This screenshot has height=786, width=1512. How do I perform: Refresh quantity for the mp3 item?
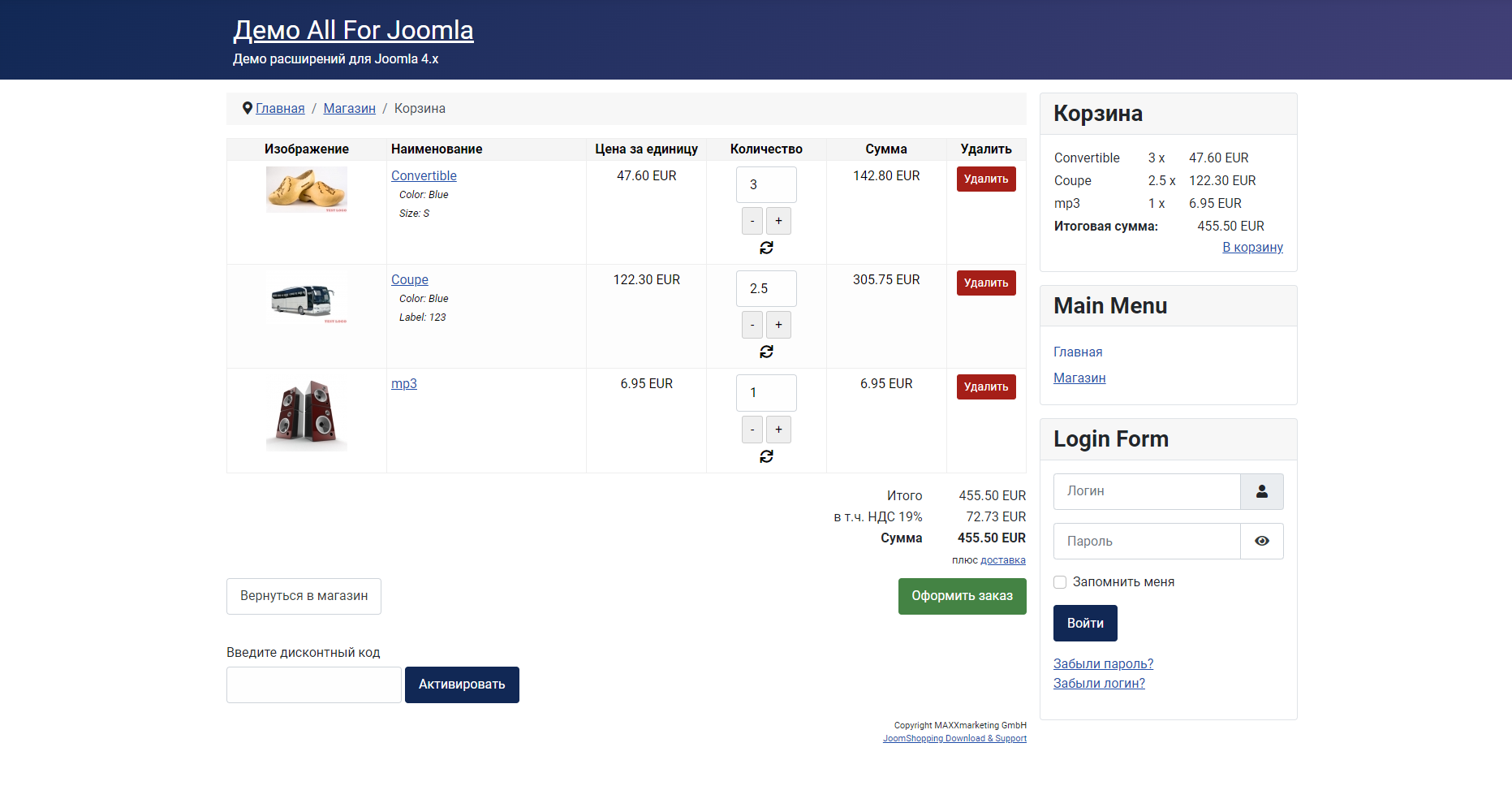tap(766, 456)
